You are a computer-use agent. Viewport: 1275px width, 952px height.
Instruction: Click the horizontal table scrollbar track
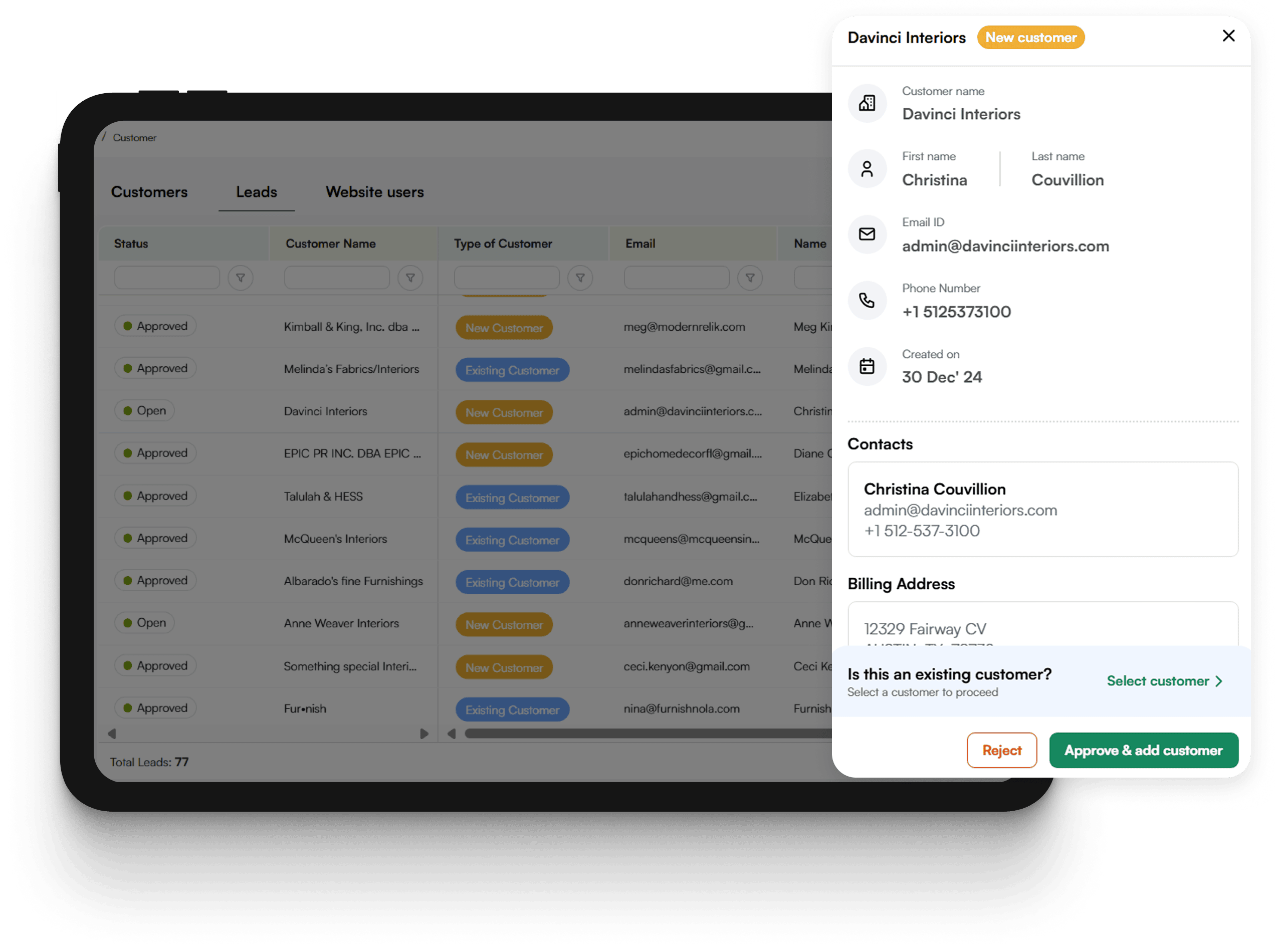[646, 734]
